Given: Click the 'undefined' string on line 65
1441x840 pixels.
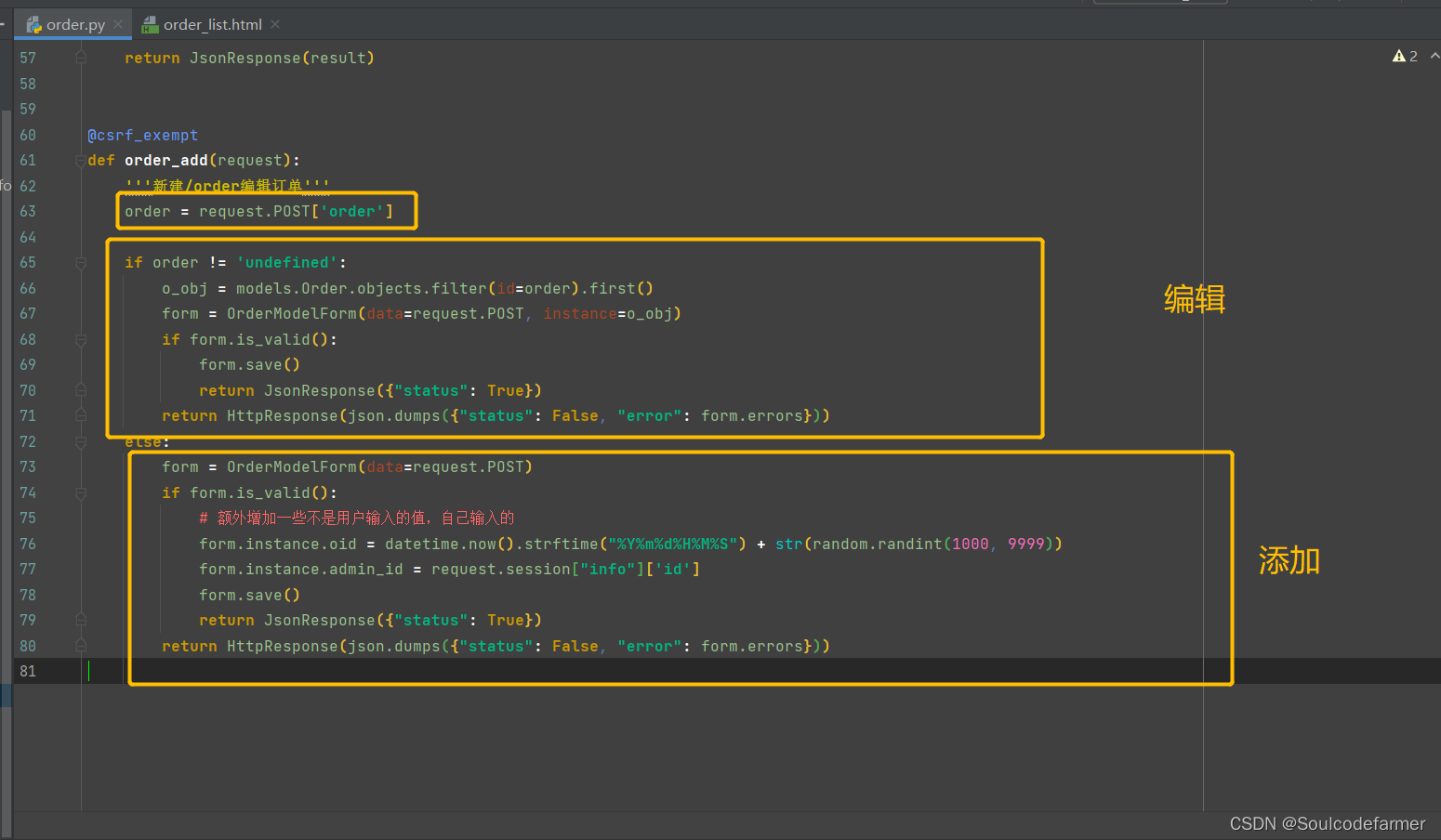Looking at the screenshot, I should [287, 263].
